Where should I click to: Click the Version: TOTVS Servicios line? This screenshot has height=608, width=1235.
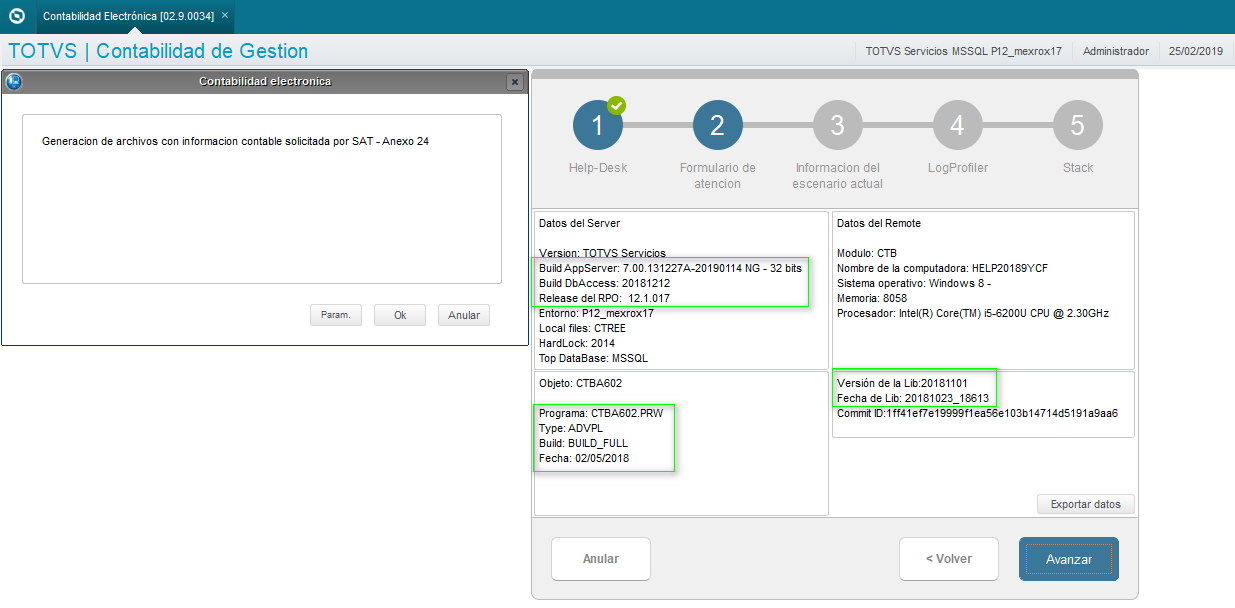pos(602,253)
